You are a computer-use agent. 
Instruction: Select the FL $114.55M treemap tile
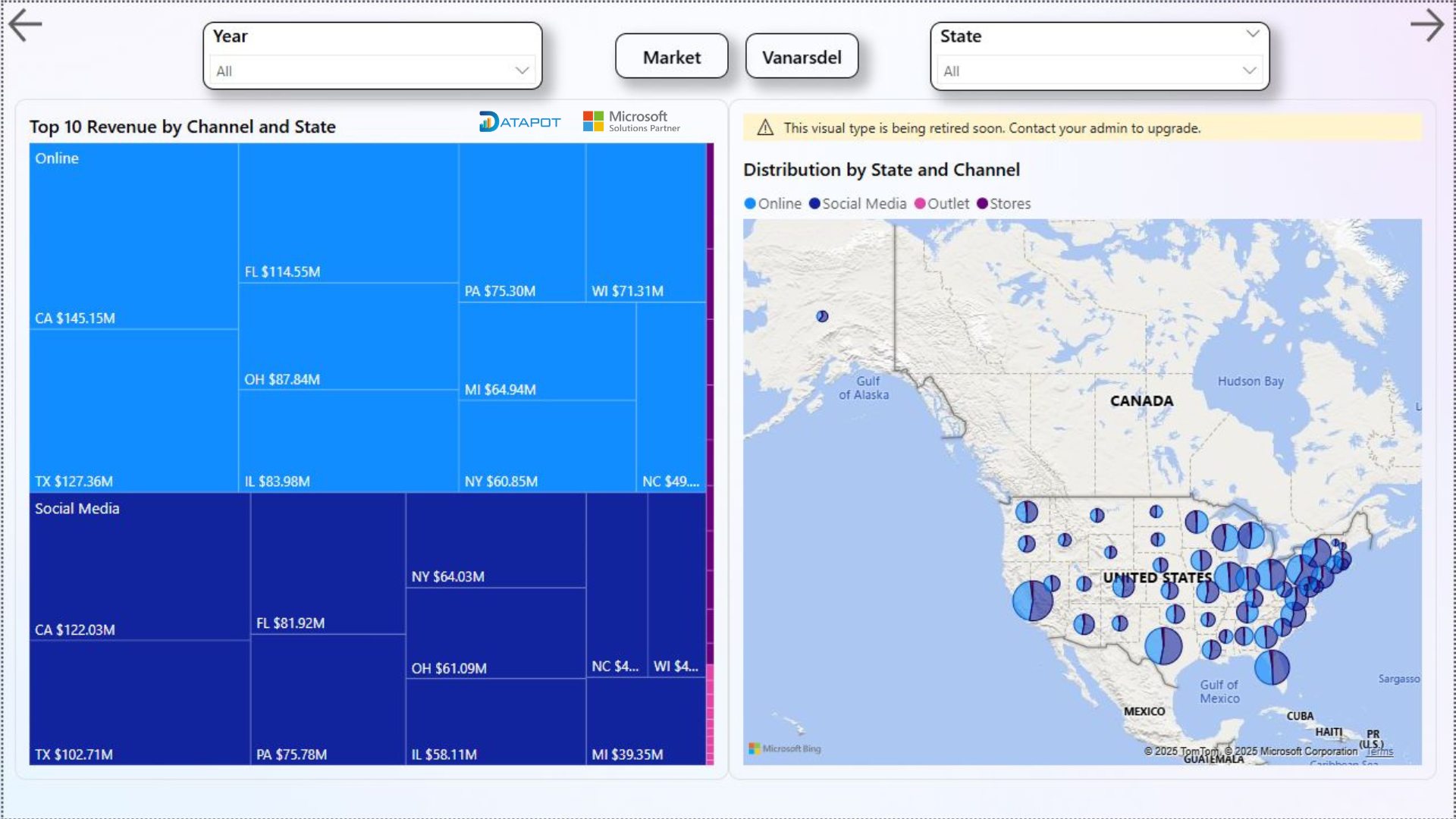click(x=348, y=213)
